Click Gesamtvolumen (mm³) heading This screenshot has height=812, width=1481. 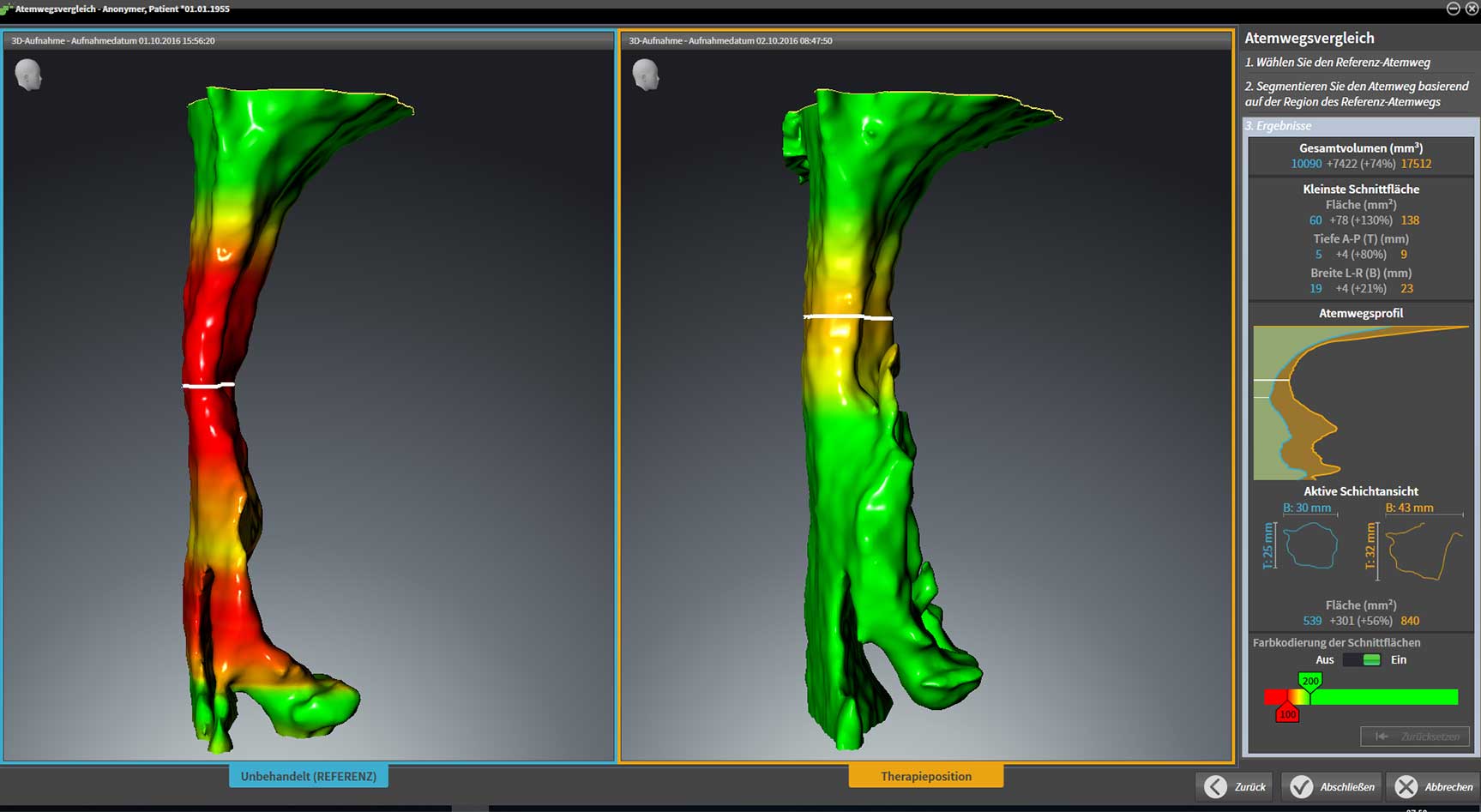[x=1361, y=147]
